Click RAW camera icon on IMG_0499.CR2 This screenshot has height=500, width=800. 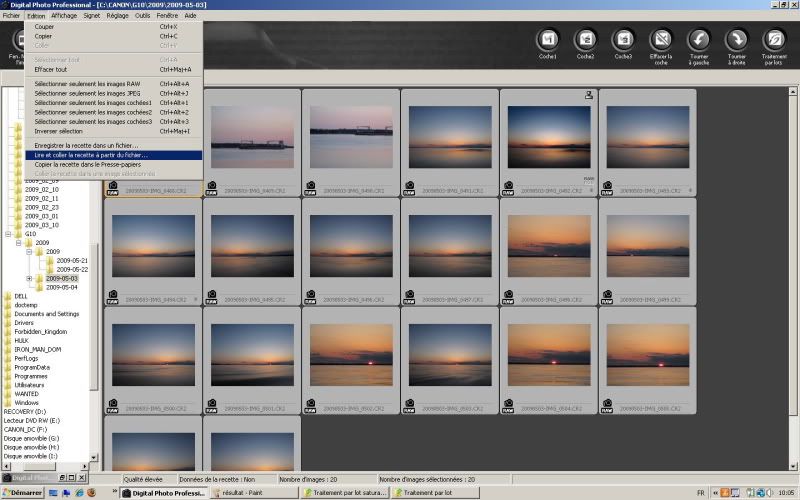(607, 297)
